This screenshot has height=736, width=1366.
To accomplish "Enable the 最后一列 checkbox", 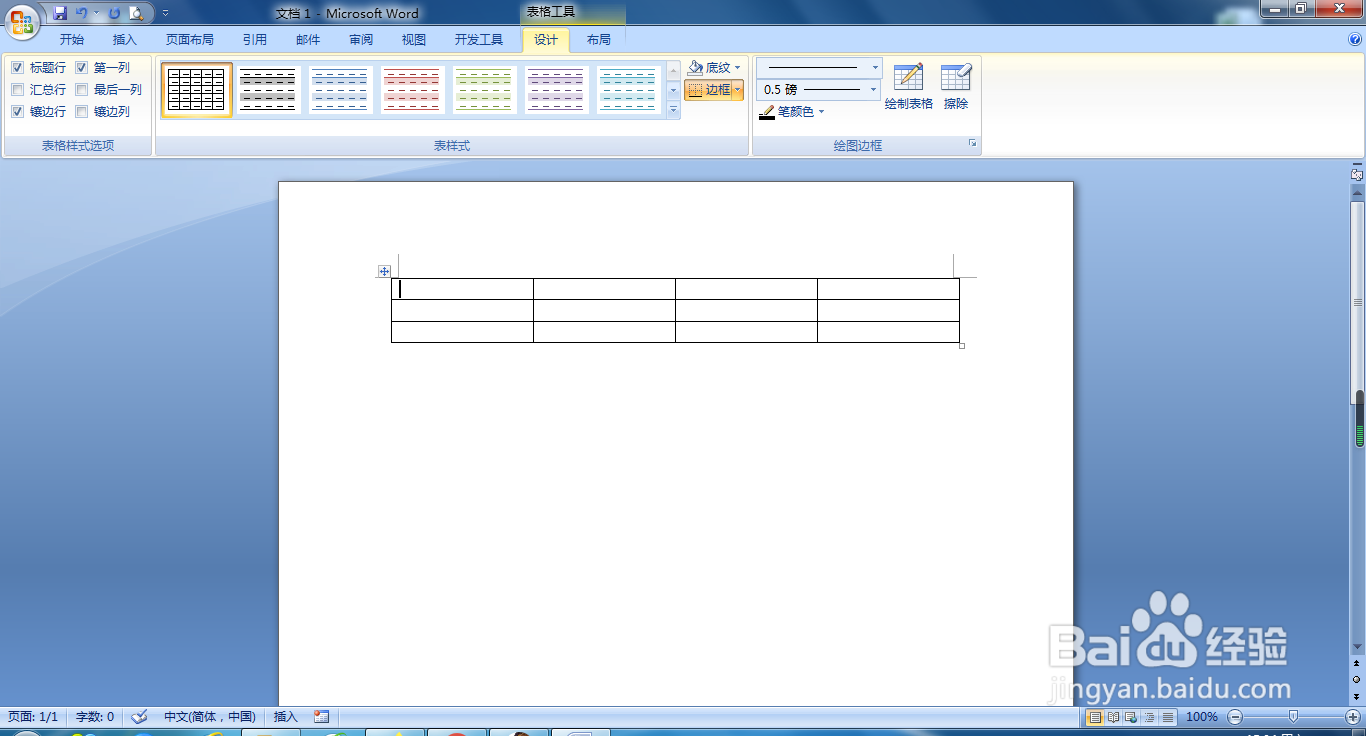I will 82,90.
